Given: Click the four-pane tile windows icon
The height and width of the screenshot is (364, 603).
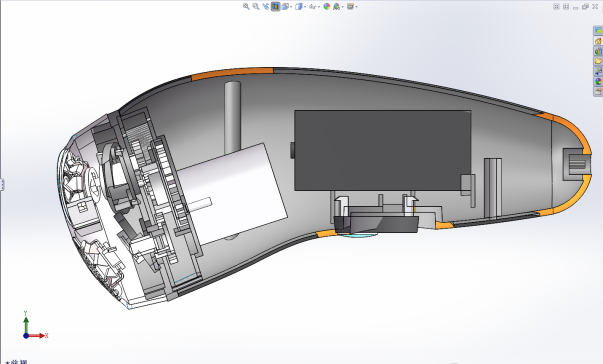Looking at the screenshot, I should [556, 7].
